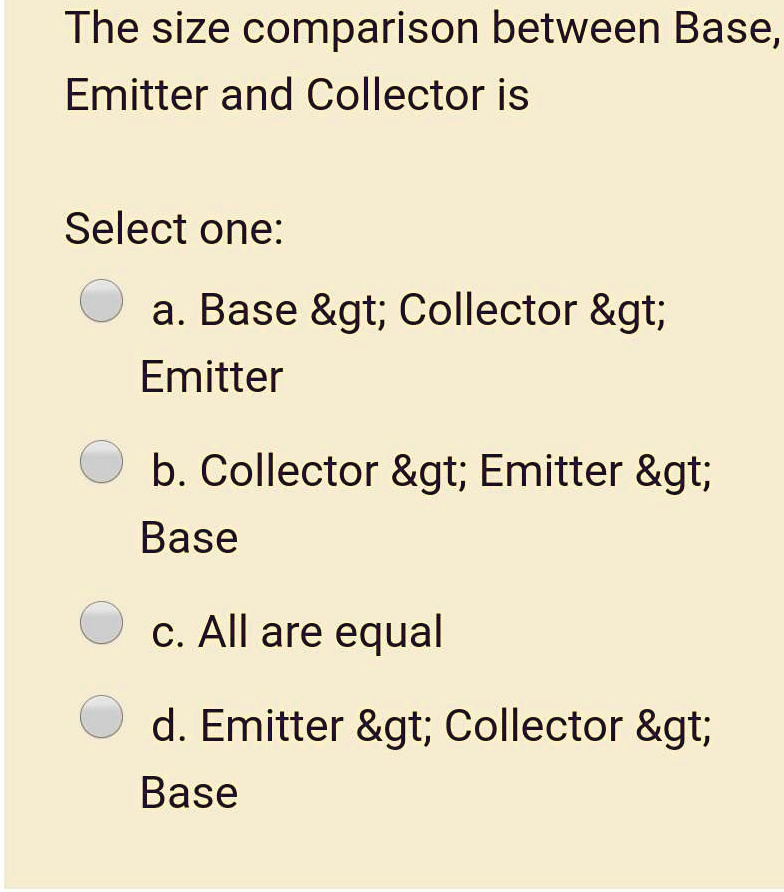The height and width of the screenshot is (892, 784).
Task: Click the word 'Emitter' under option a
Action: point(212,377)
